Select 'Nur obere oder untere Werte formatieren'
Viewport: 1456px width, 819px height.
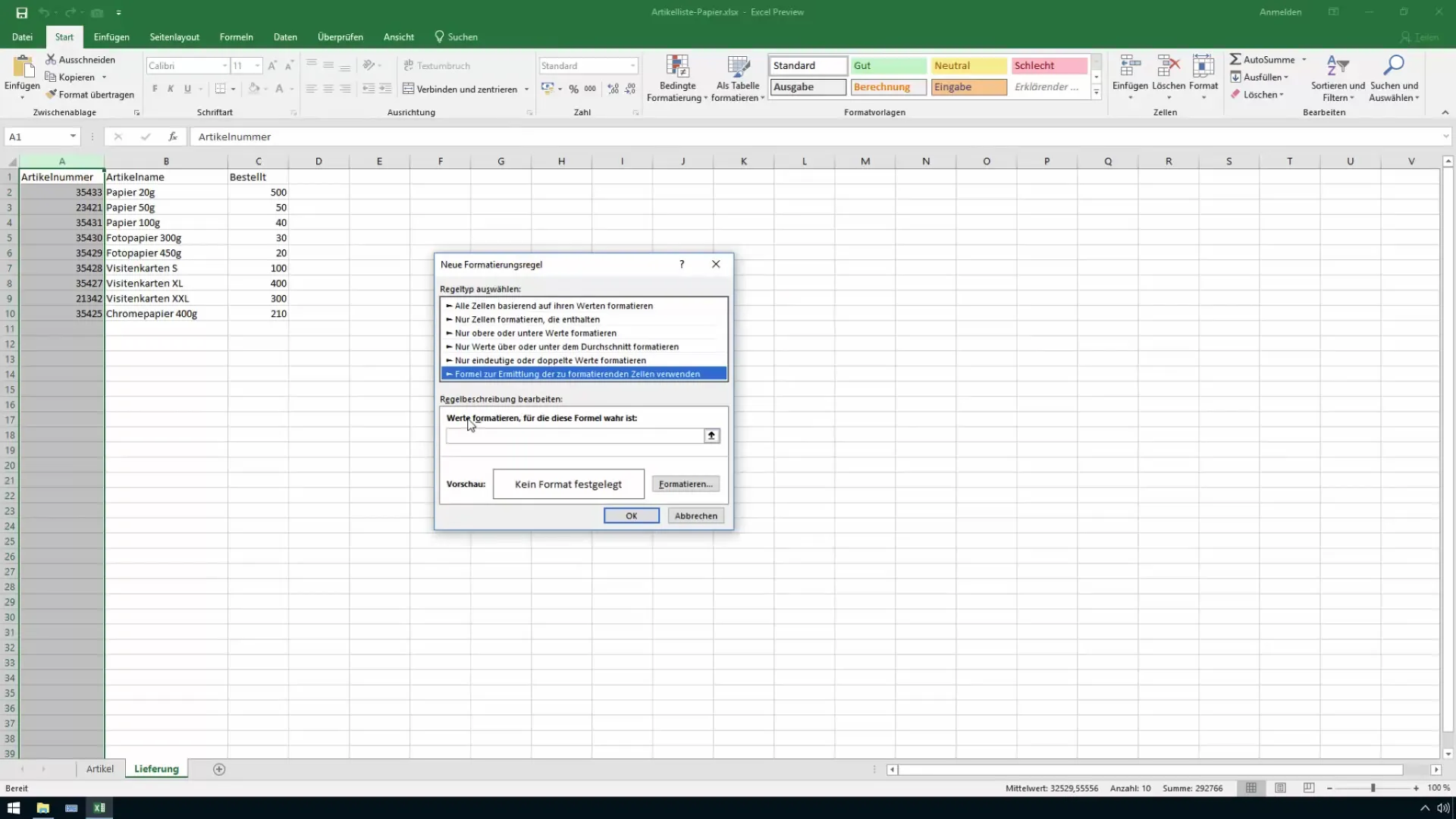pyautogui.click(x=584, y=333)
